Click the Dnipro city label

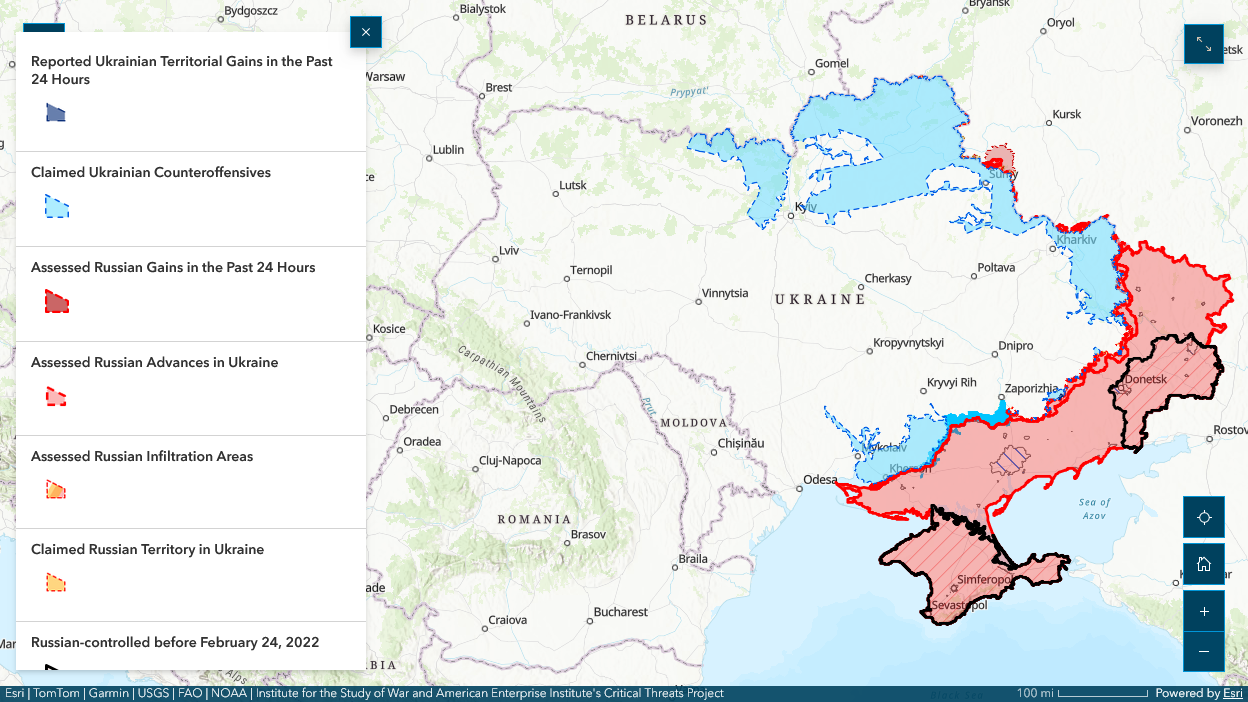pos(1016,347)
